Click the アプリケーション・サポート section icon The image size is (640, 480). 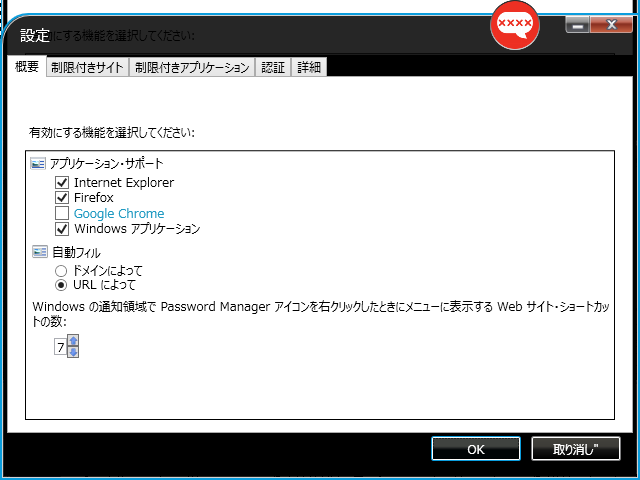point(38,164)
